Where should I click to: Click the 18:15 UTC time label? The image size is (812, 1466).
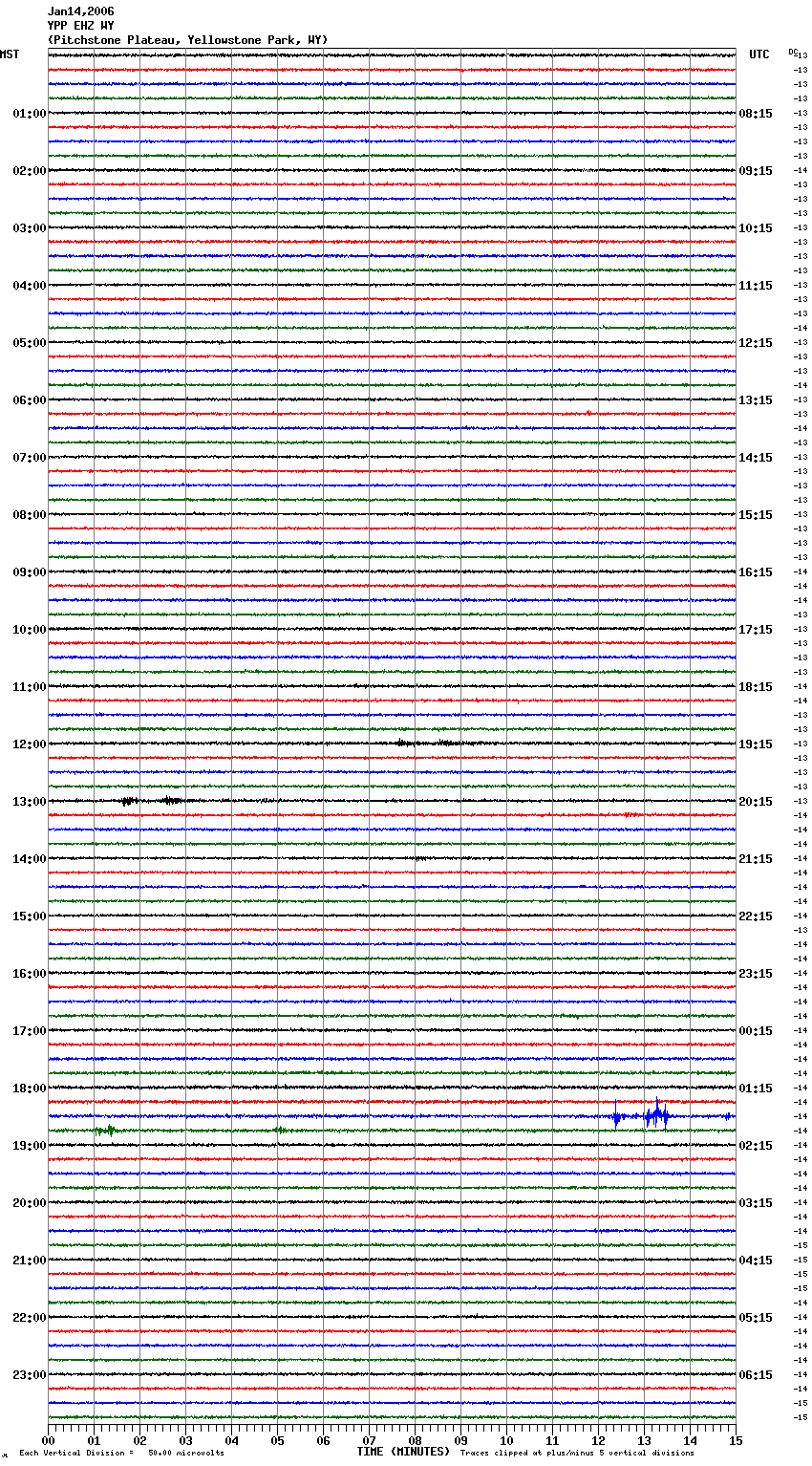pyautogui.click(x=756, y=687)
